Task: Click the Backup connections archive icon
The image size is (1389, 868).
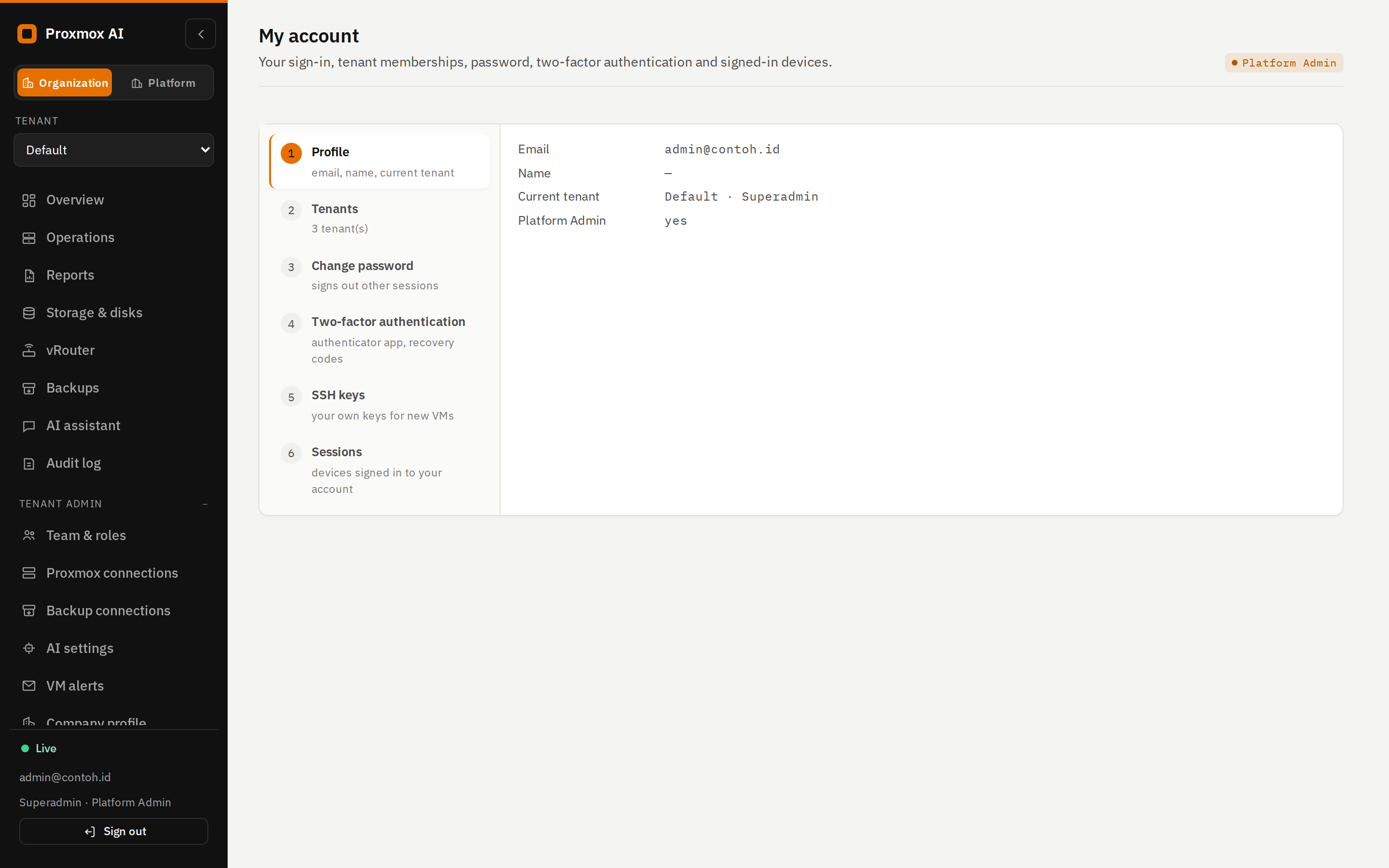Action: 29,611
